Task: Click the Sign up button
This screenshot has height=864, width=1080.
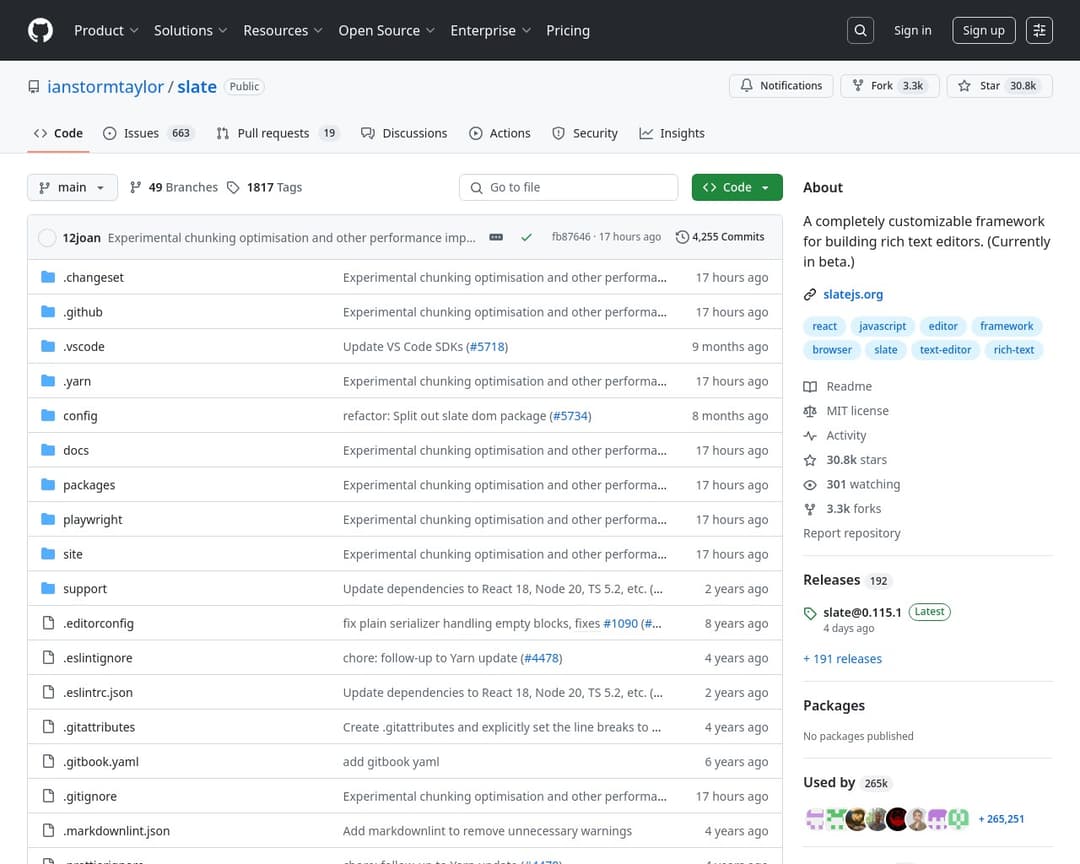Action: coord(984,30)
